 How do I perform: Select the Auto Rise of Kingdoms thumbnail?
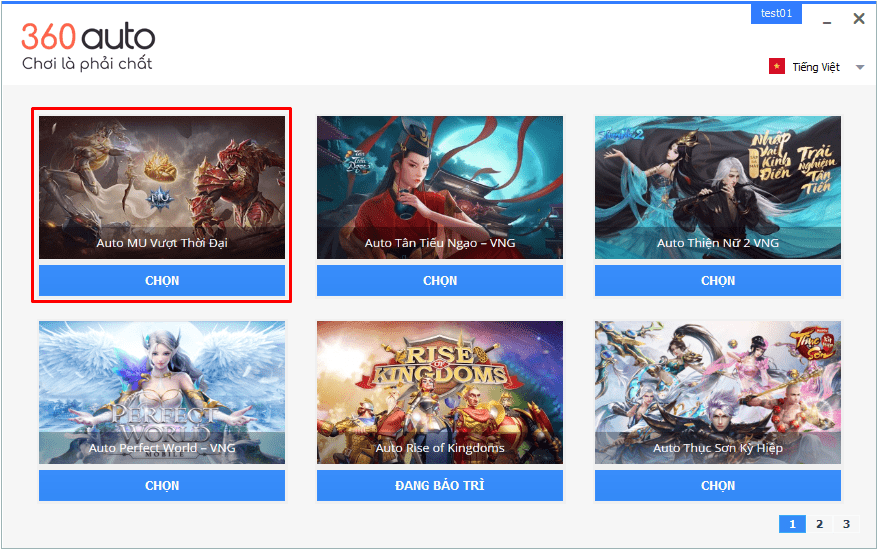point(440,392)
